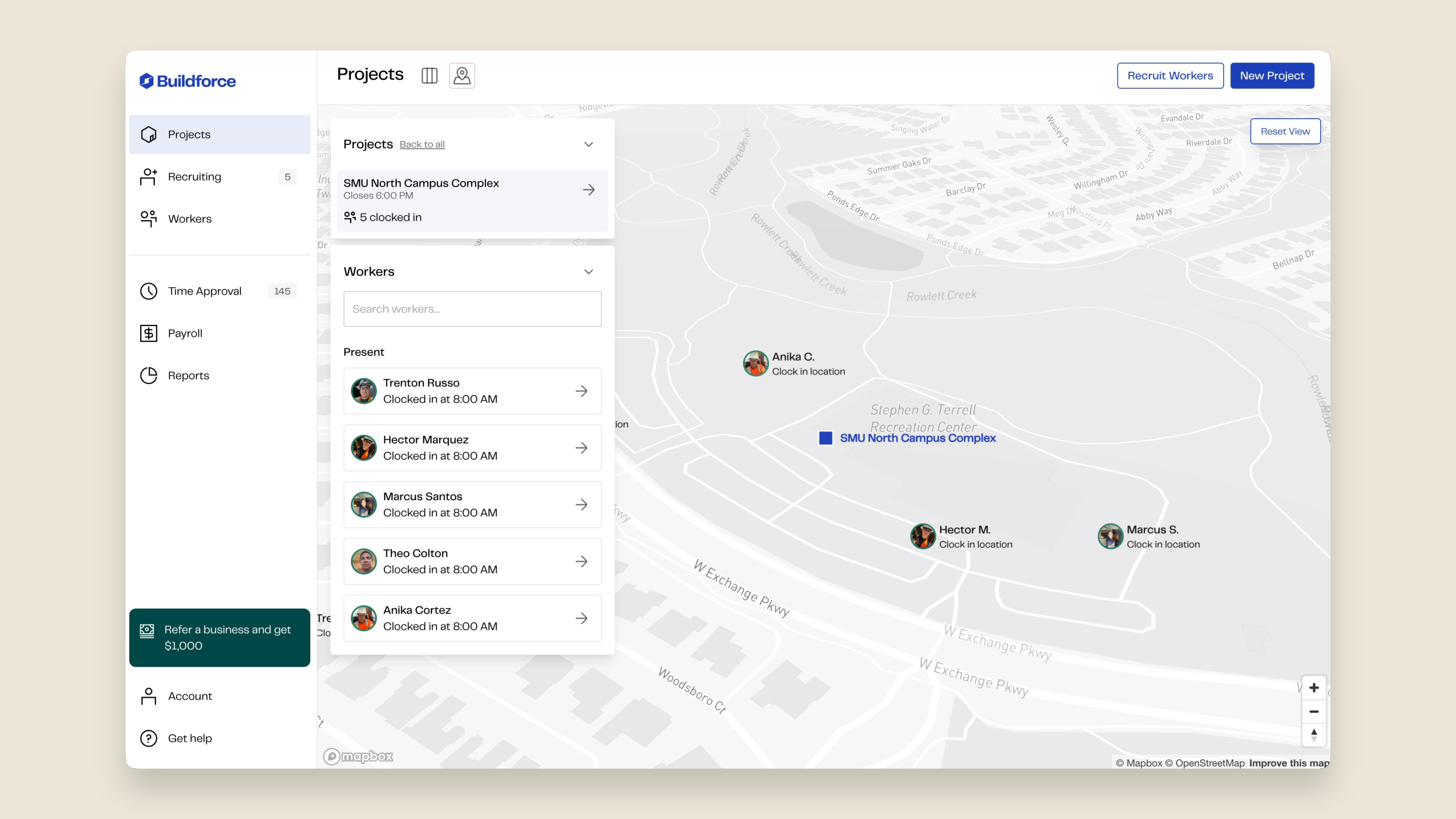Click the Time Approval badge showing 145
The image size is (1456, 819).
pos(282,291)
